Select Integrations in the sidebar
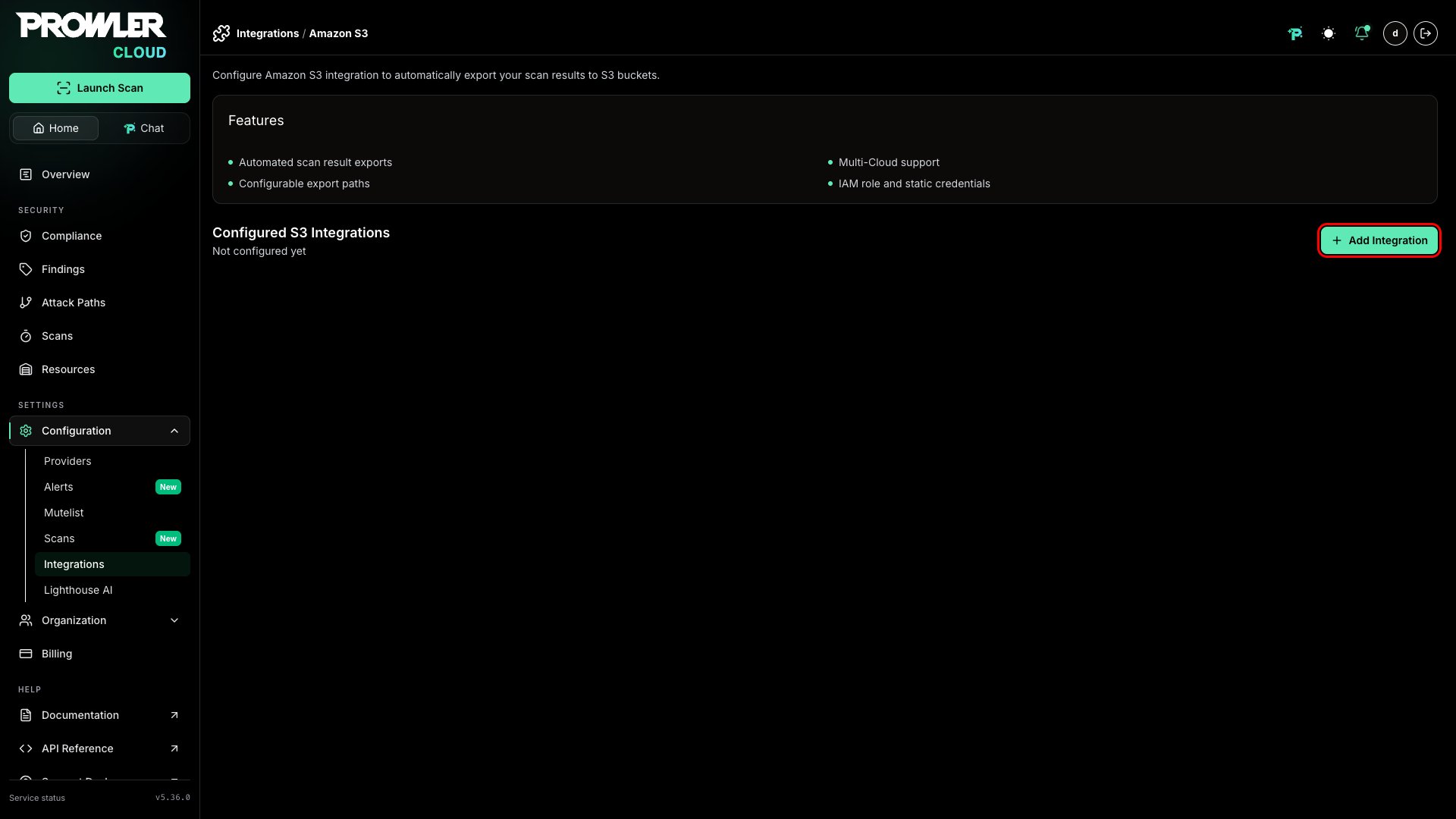The image size is (1456, 819). point(112,564)
